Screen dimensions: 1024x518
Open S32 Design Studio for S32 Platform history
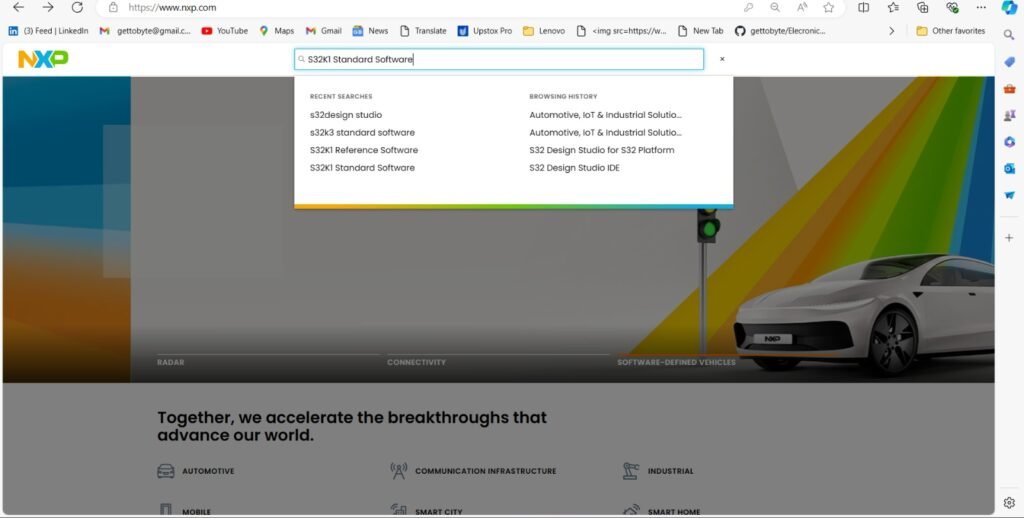(x=602, y=150)
